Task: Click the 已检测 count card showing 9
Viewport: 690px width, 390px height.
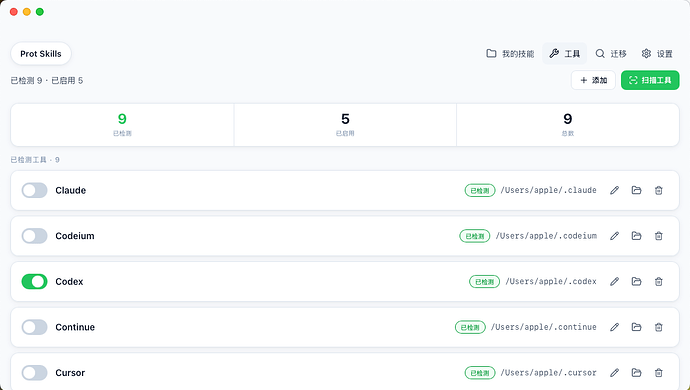Action: point(122,125)
